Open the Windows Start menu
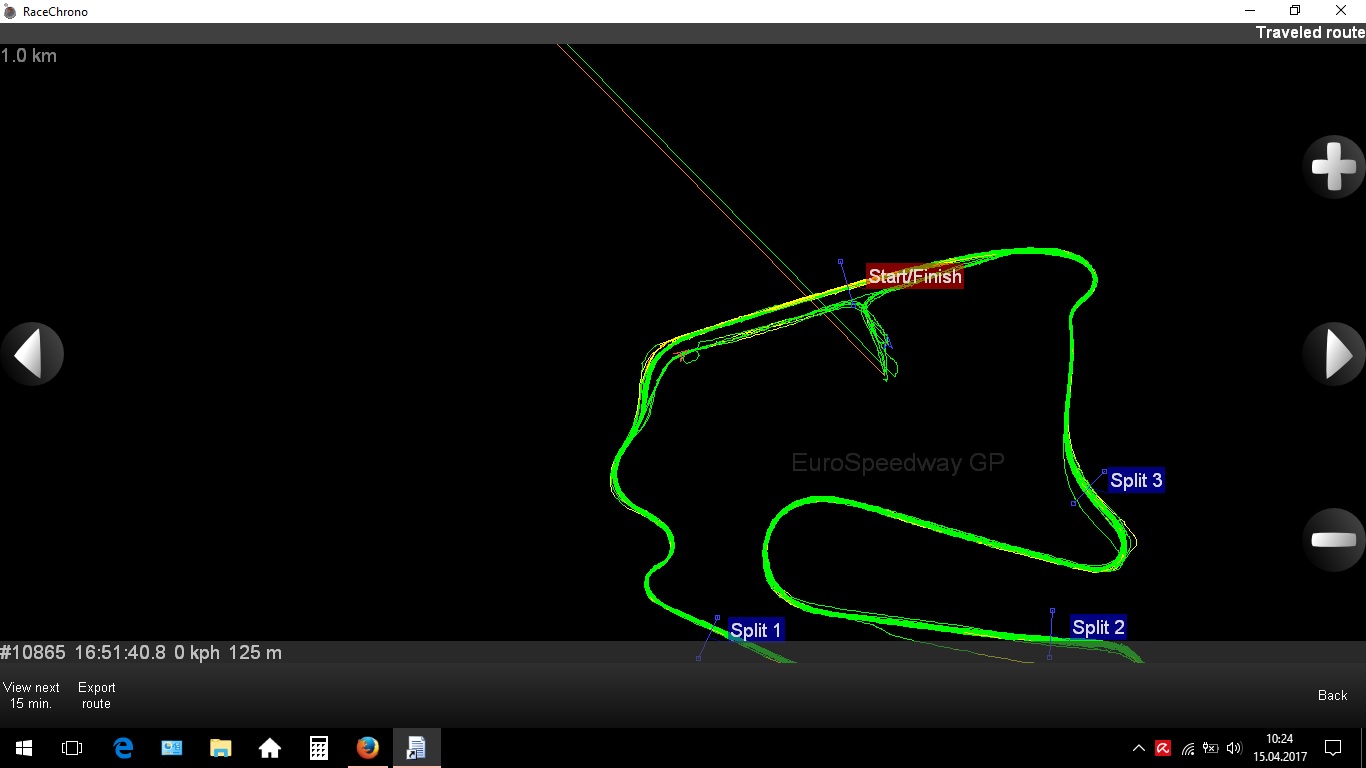1366x768 pixels. coord(24,748)
